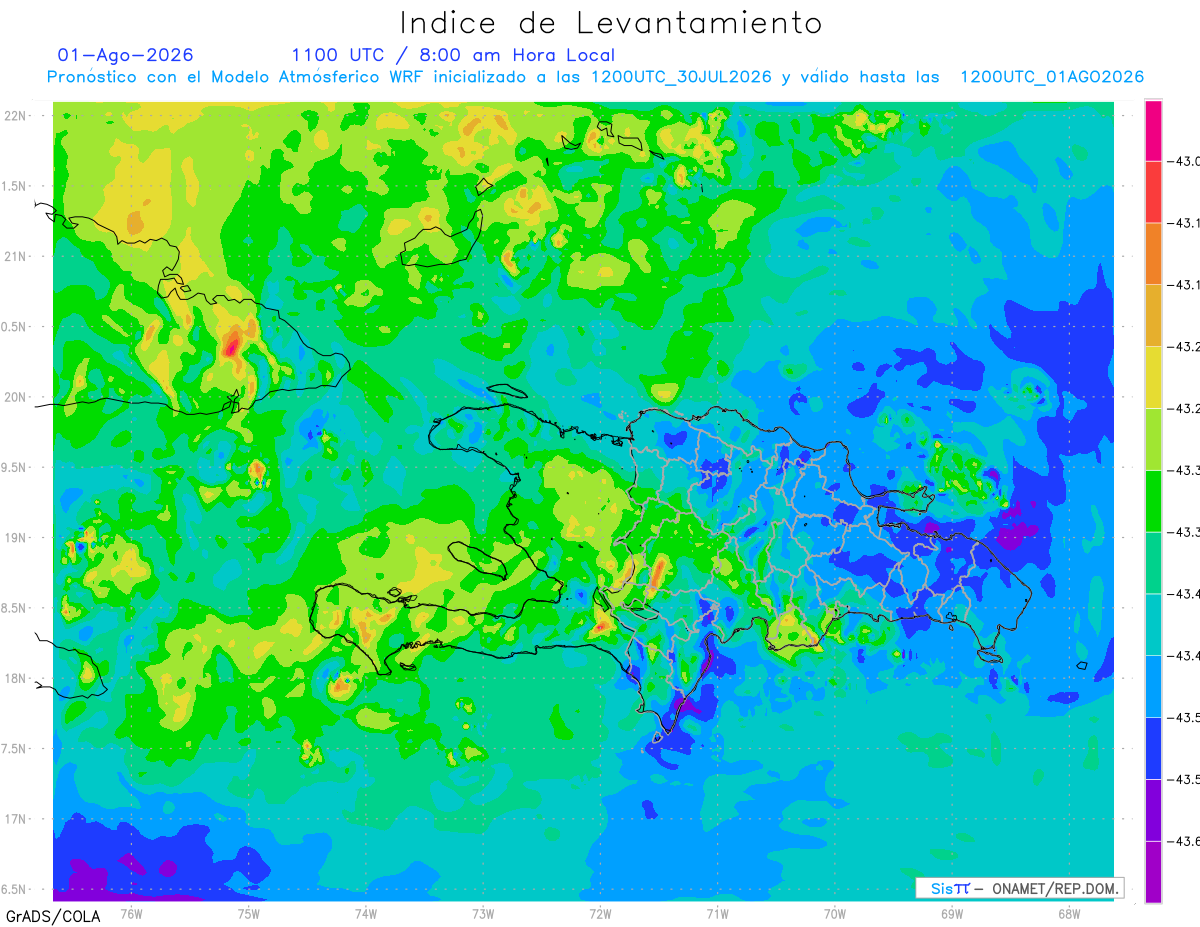The height and width of the screenshot is (927, 1200).
Task: Click the 17N latitude axis label
Action: tap(17, 819)
